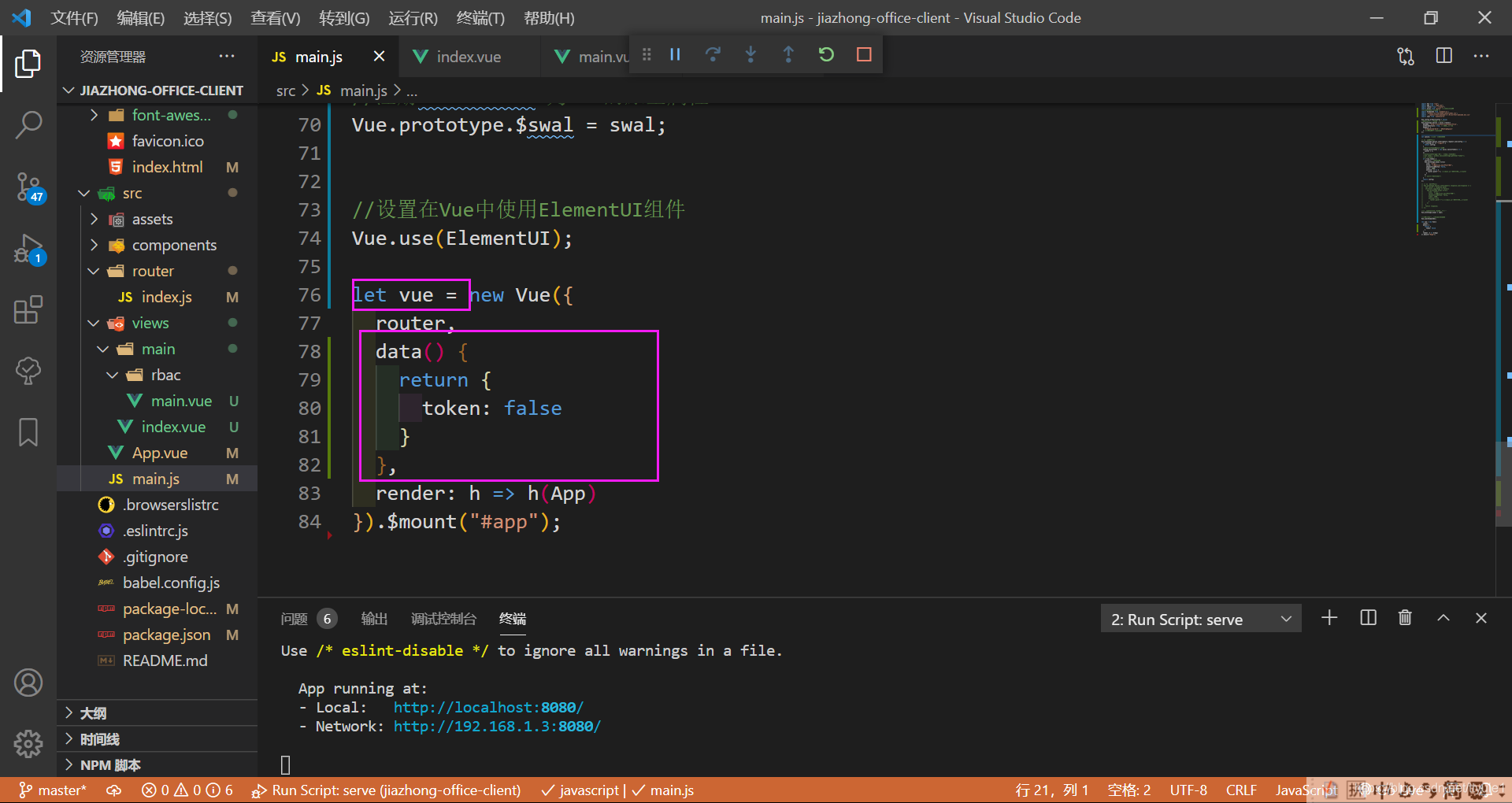Screen dimensions: 1512x803
Task: Switch to the 输出 output tab
Action: pos(374,619)
